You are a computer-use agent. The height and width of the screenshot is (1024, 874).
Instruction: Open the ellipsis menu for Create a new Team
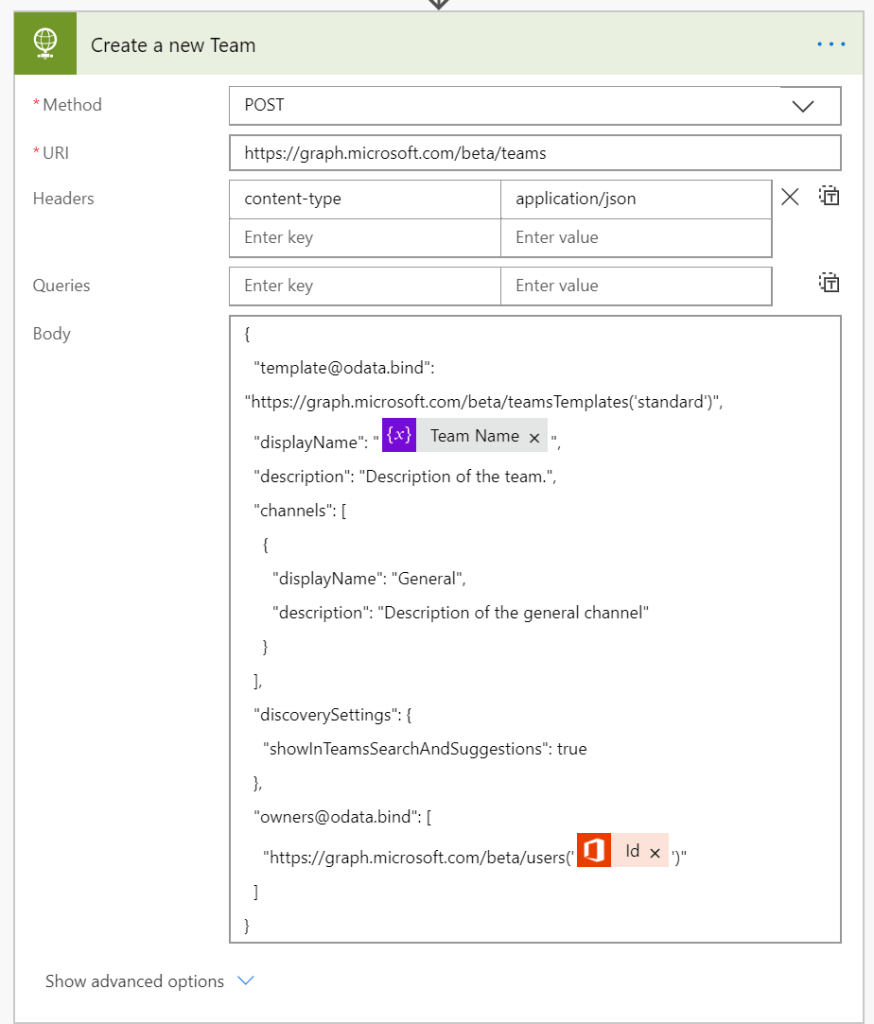[x=831, y=45]
